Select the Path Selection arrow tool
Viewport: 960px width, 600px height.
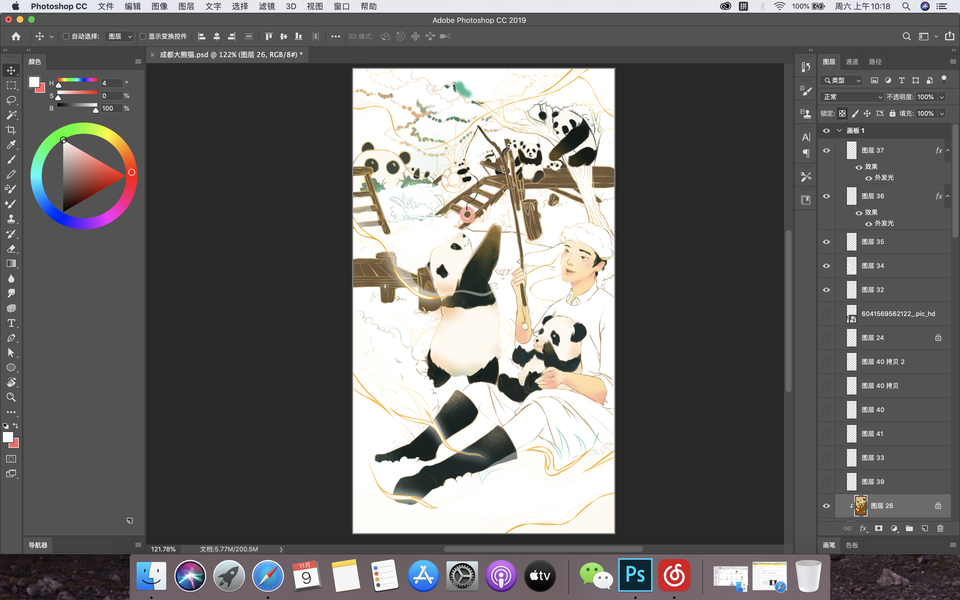tap(11, 353)
